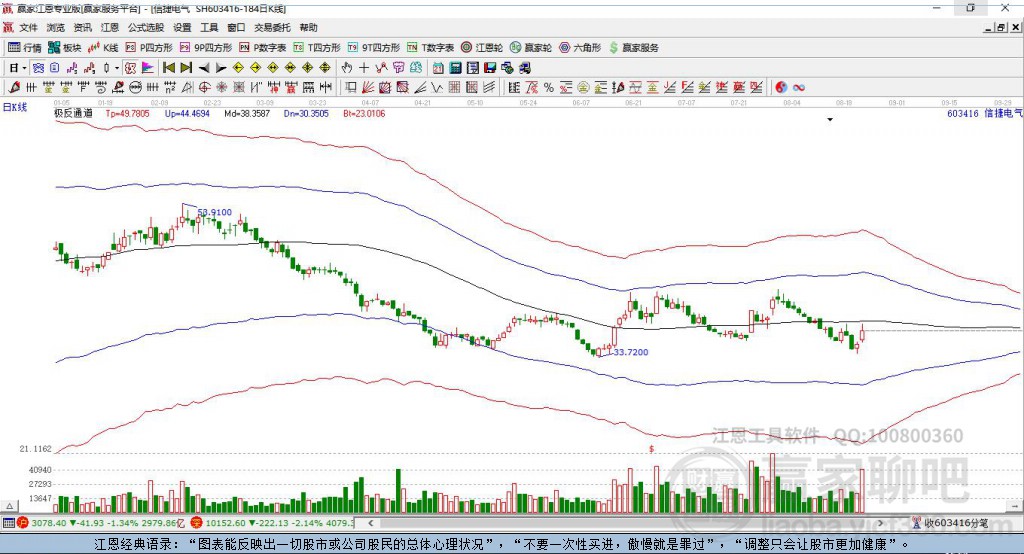Image resolution: width=1024 pixels, height=554 pixels.
Task: Open the 交易委托 menu
Action: tap(272, 27)
